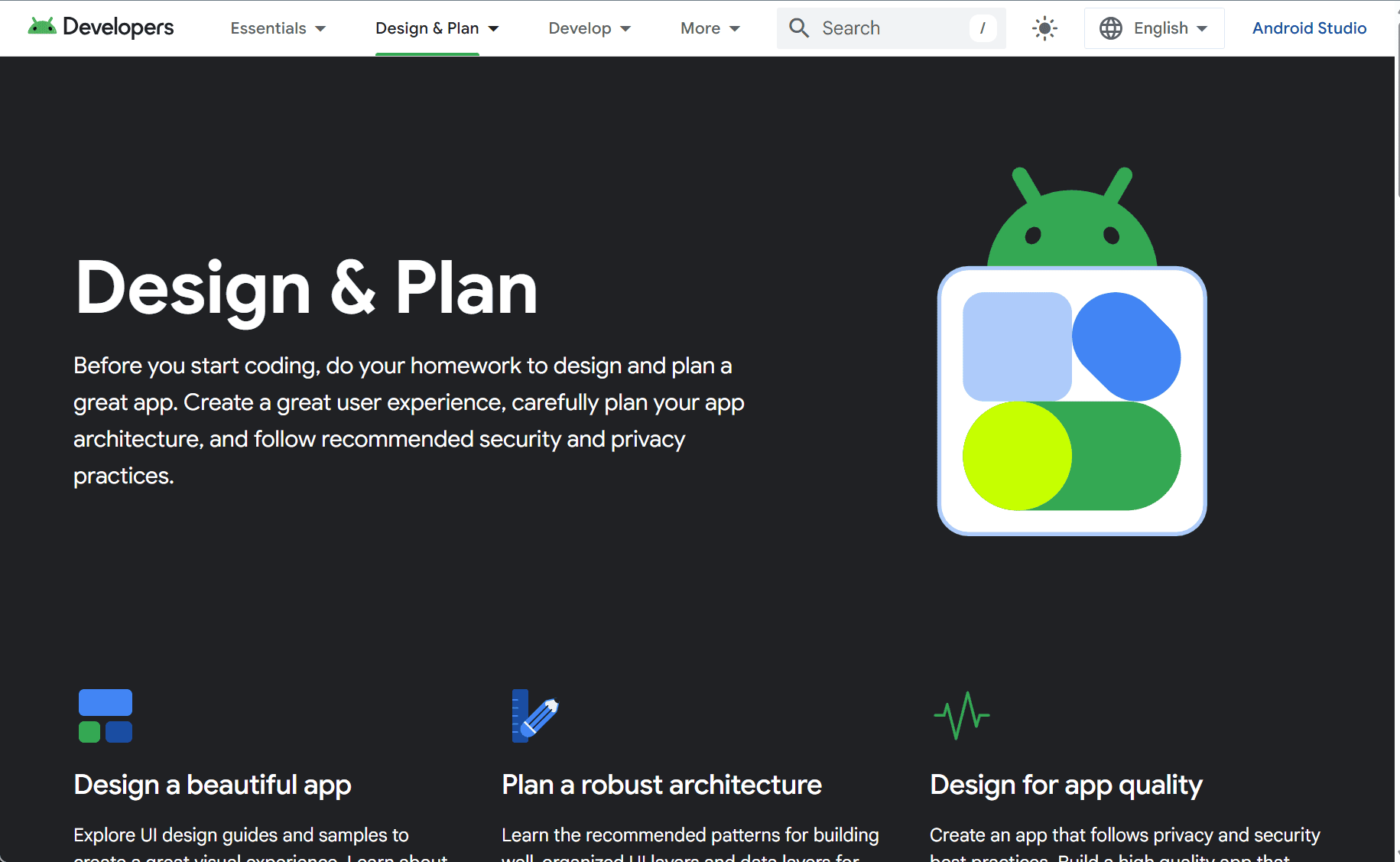
Task: Click the globe language icon
Action: pyautogui.click(x=1110, y=28)
